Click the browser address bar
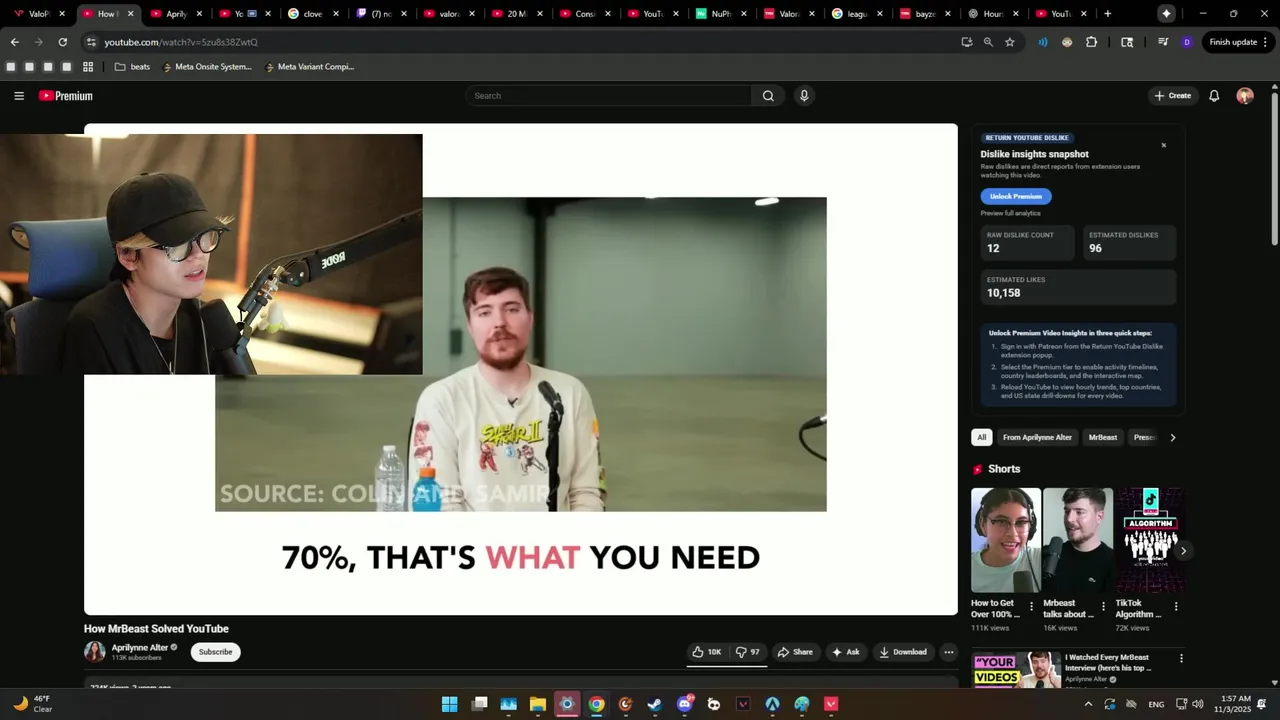 520,42
